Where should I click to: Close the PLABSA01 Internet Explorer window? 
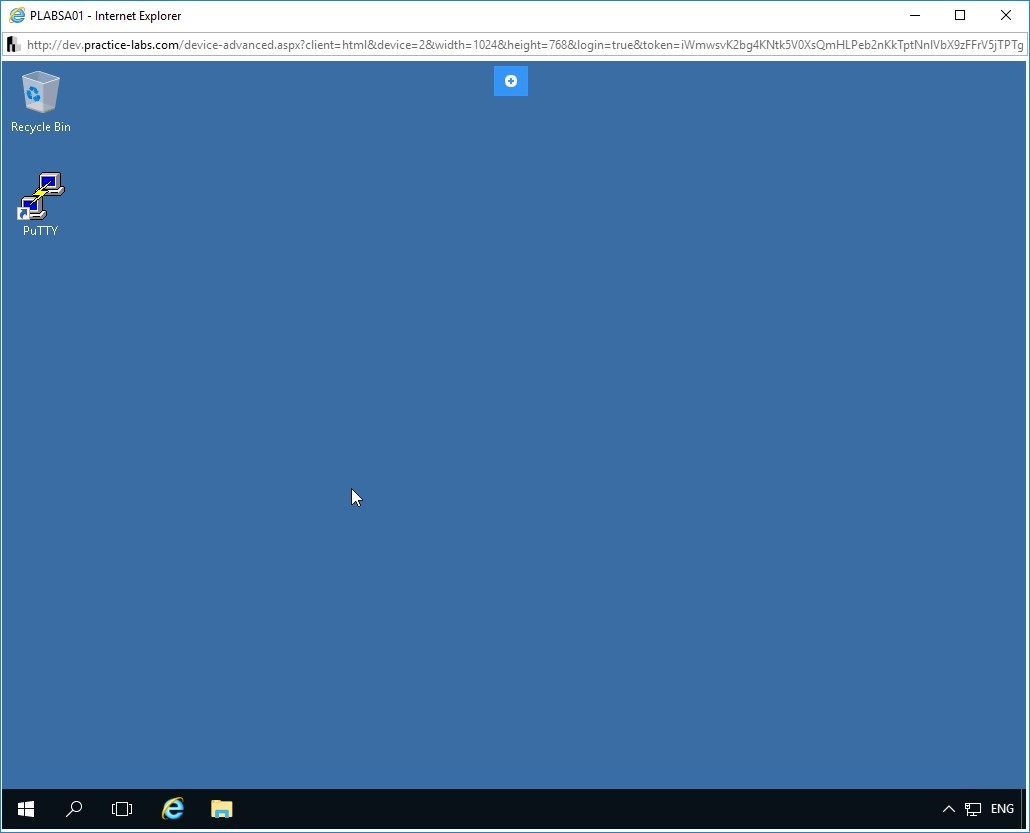tap(1006, 15)
